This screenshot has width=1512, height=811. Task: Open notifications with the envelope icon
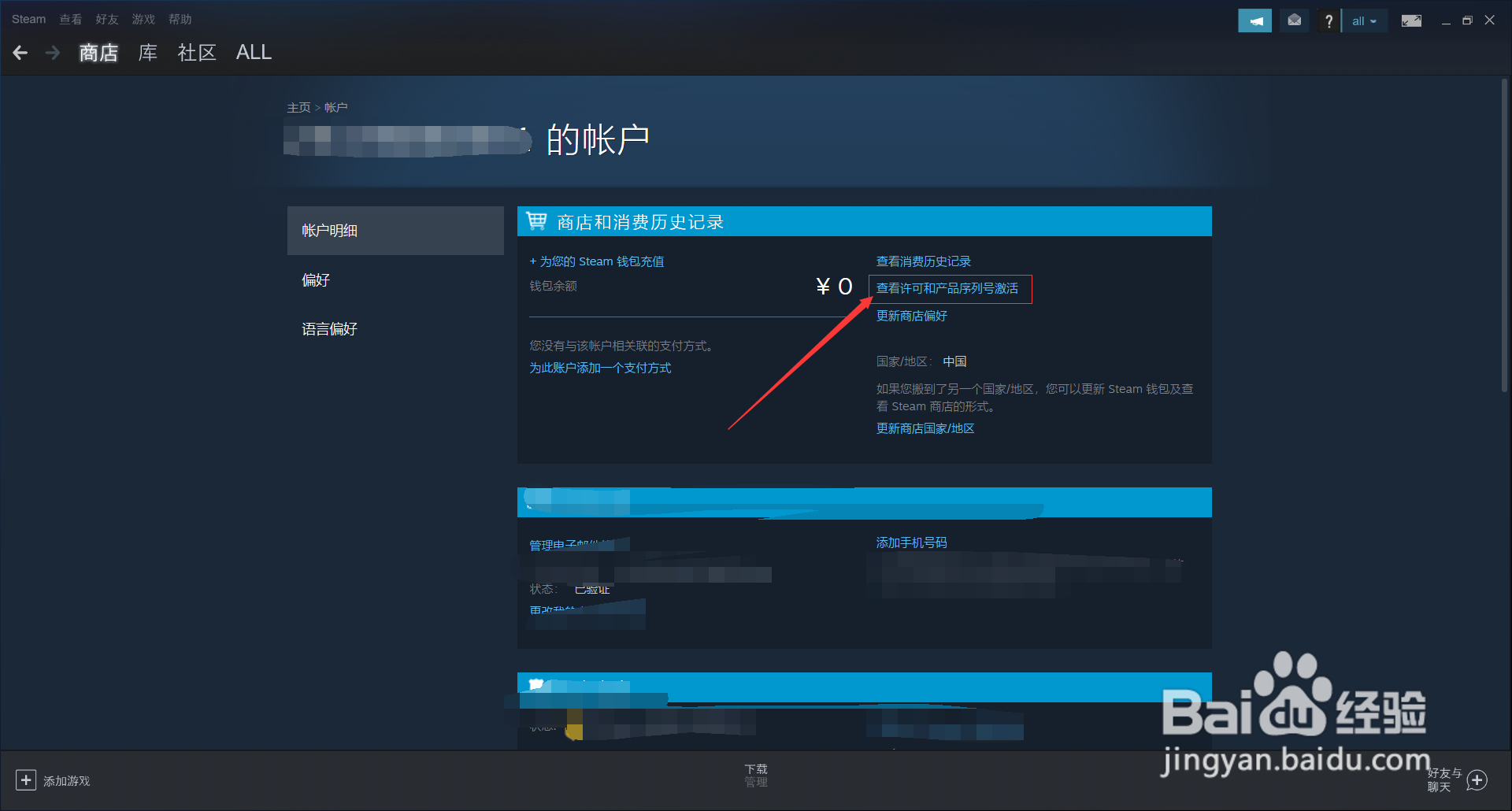pyautogui.click(x=1293, y=20)
